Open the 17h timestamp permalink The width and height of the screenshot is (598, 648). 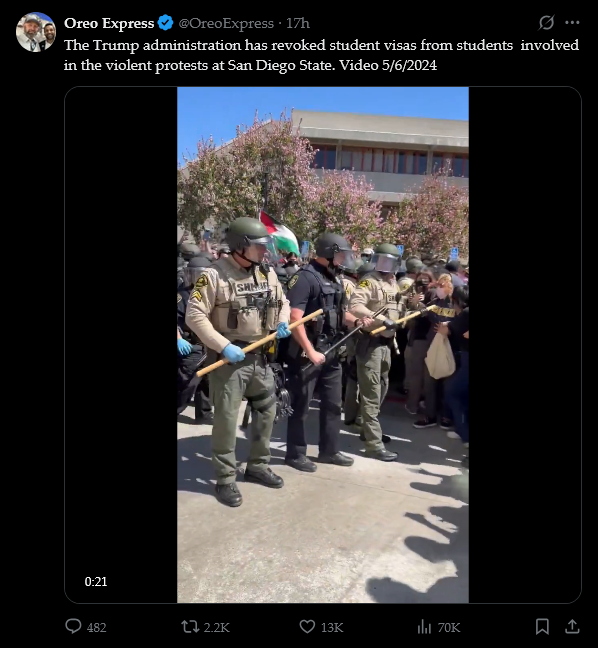[298, 23]
